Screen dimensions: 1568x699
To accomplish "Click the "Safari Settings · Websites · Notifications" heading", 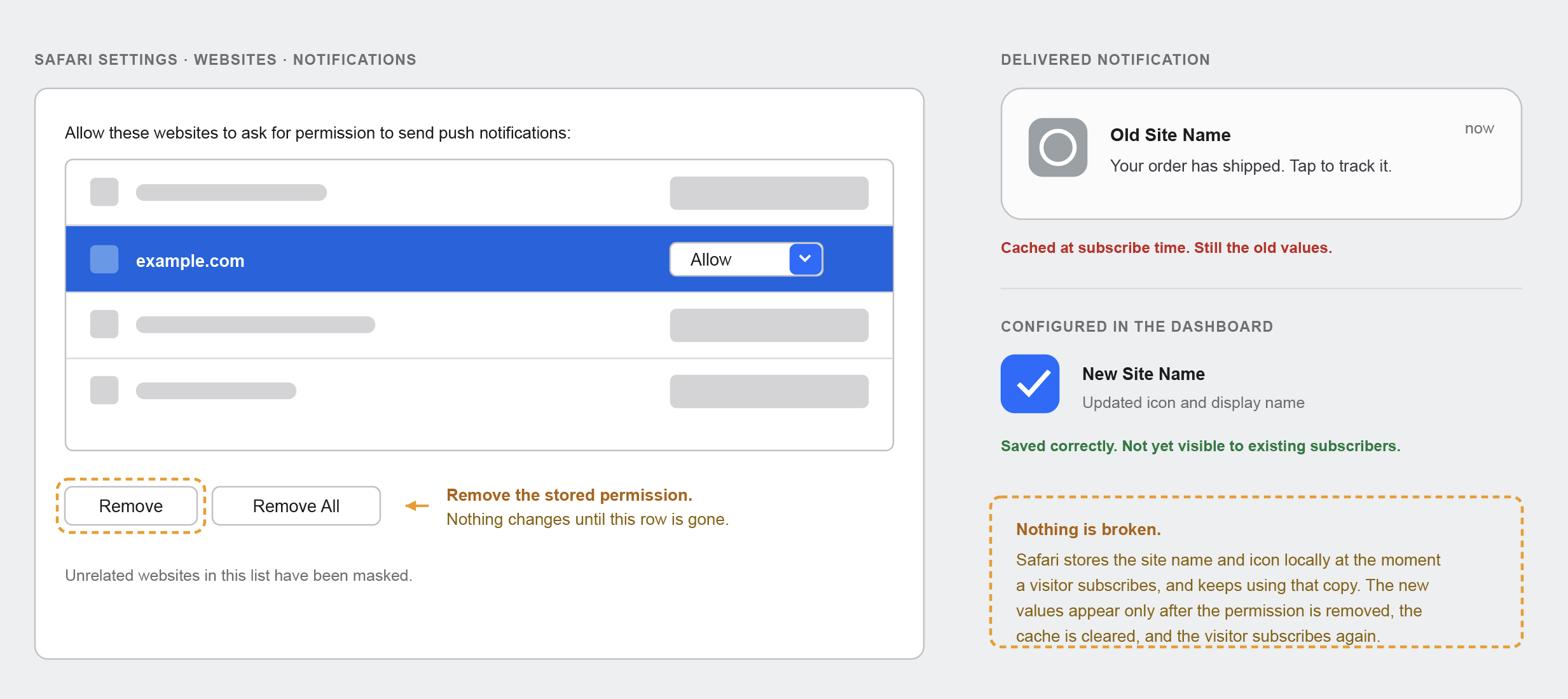I will tap(225, 60).
